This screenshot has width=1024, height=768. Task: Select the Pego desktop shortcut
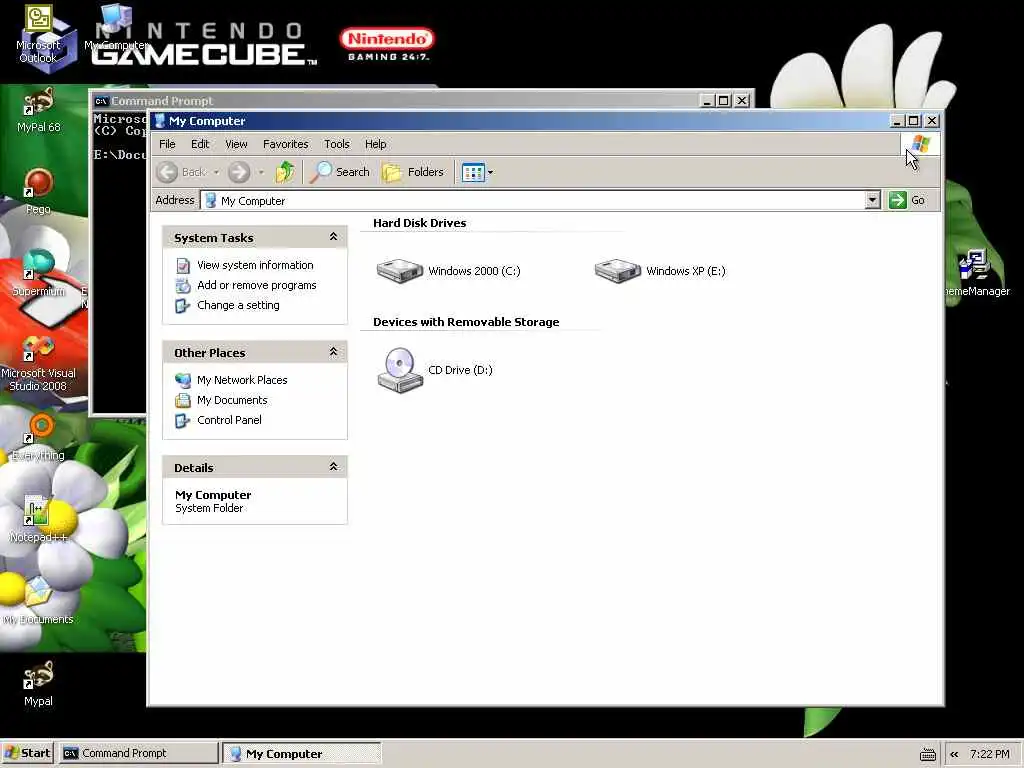tap(38, 192)
